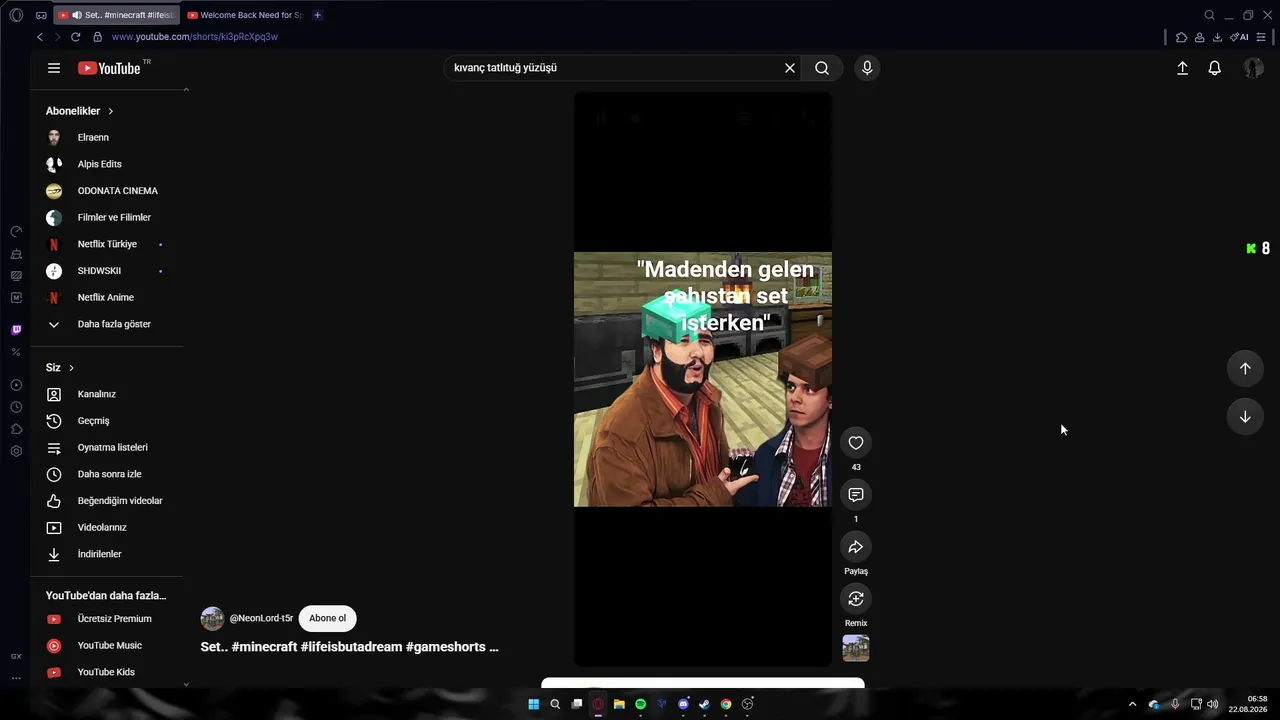Switch to Welcome Back Need for Speed tab
The image size is (1280, 720).
click(245, 15)
